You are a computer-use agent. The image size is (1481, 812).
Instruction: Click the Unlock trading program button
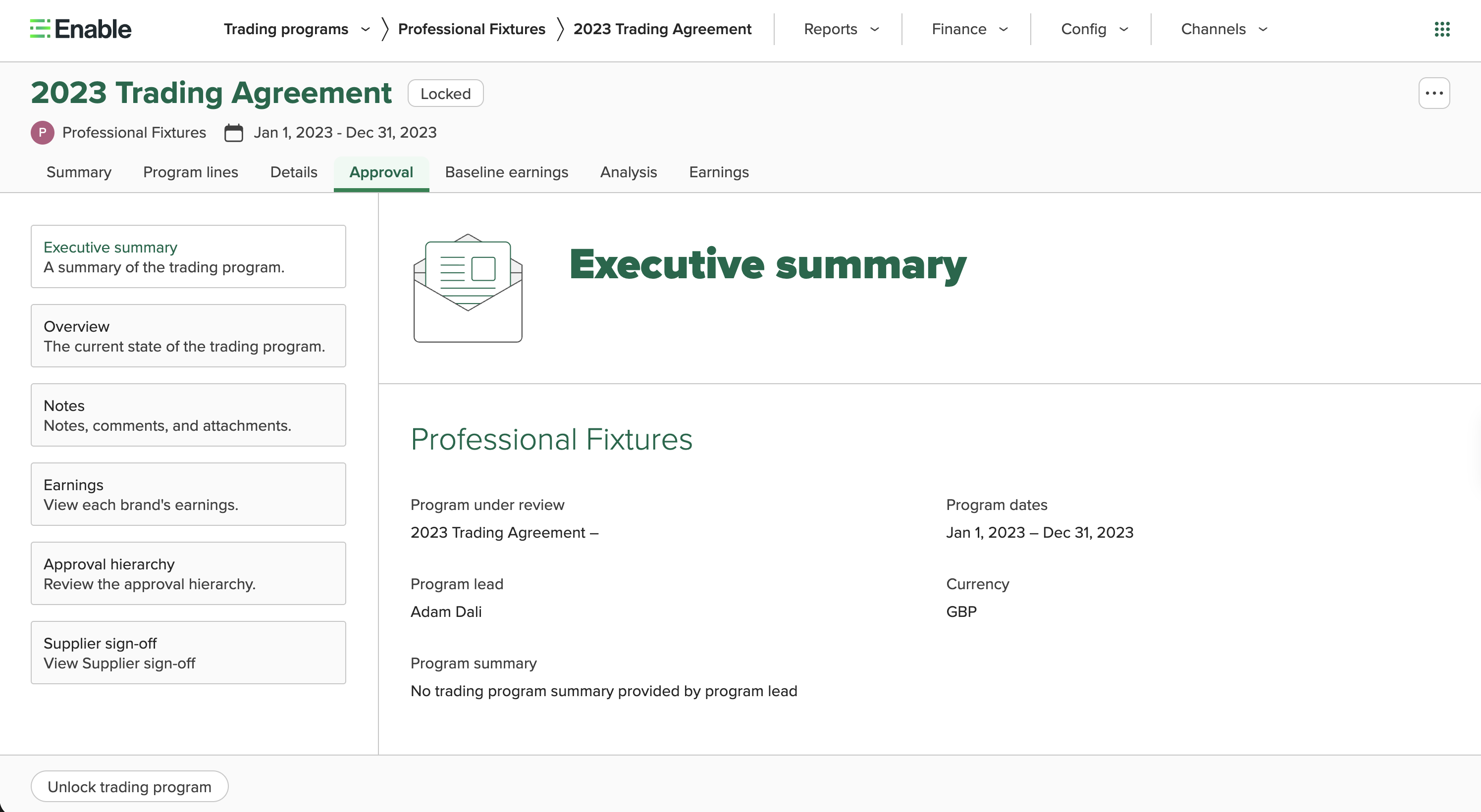point(129,786)
